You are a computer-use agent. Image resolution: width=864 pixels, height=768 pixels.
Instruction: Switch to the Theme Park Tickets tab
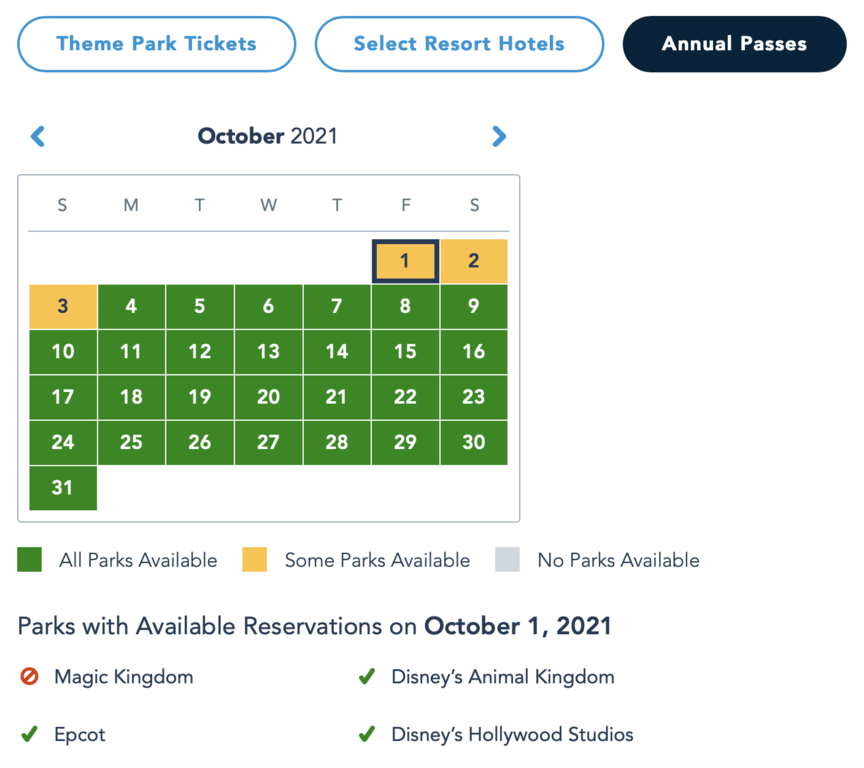(x=157, y=44)
